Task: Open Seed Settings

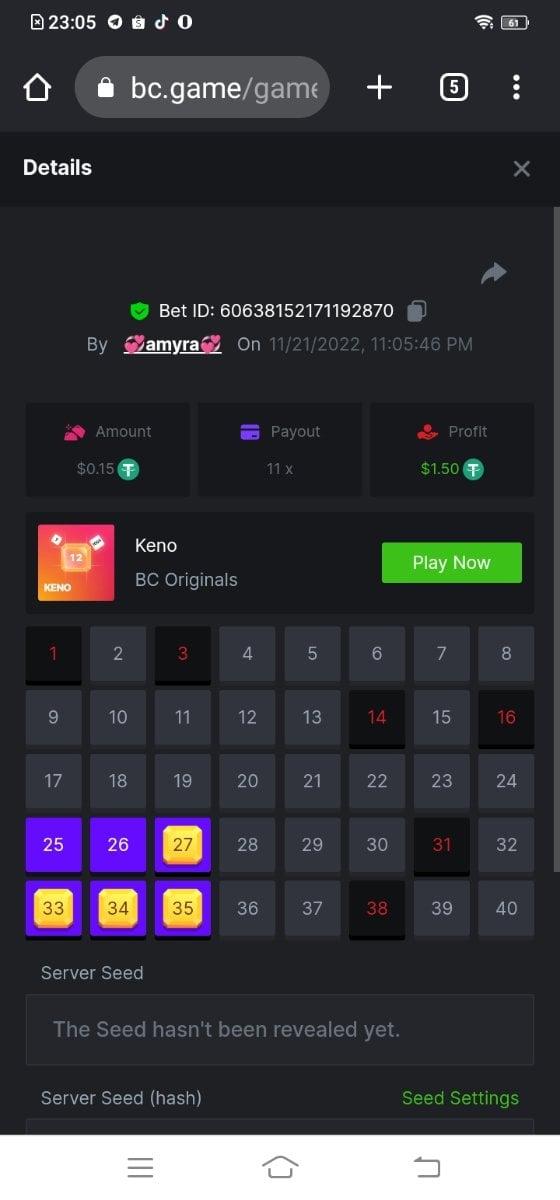Action: click(x=460, y=1098)
